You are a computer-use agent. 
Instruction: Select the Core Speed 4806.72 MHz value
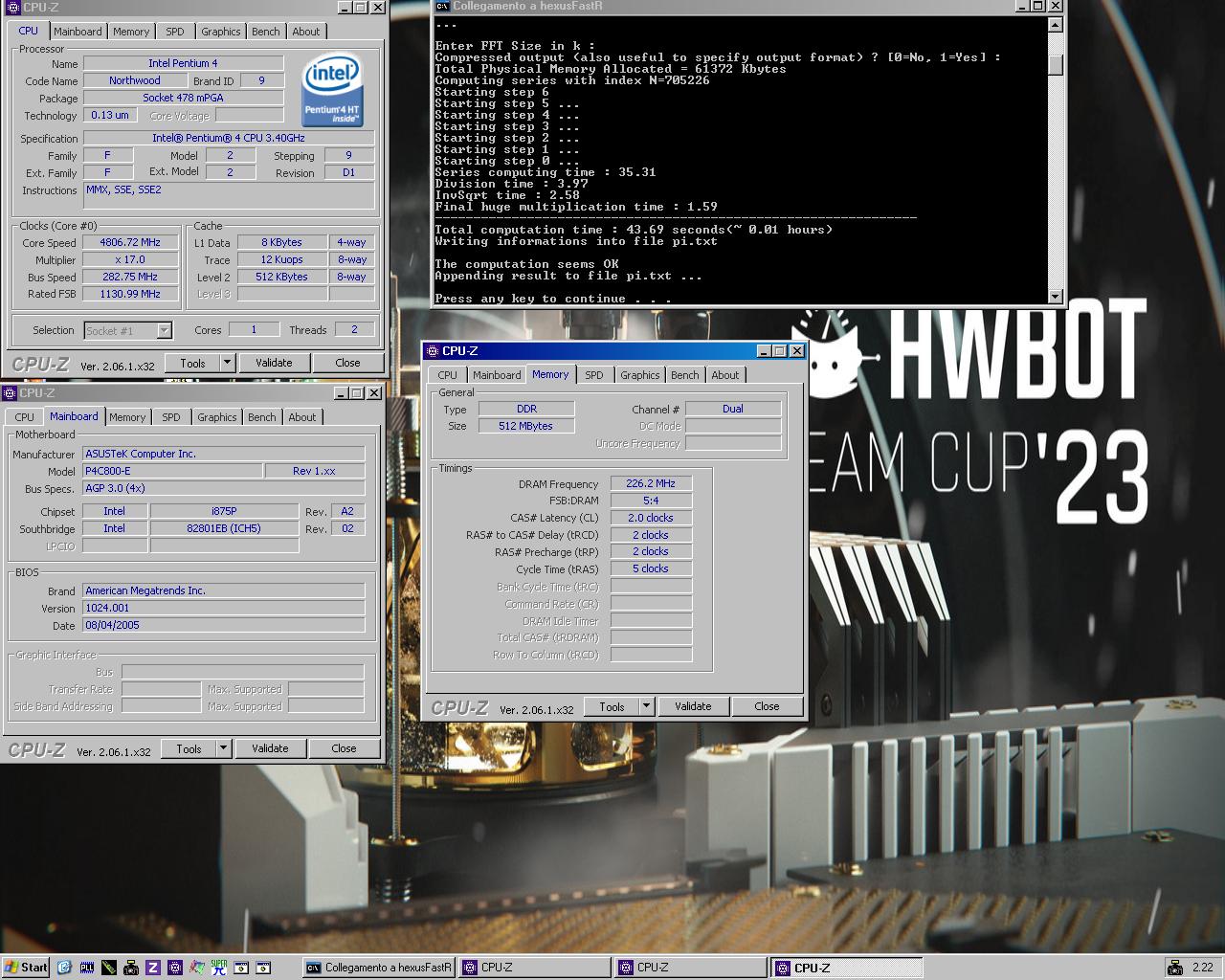(131, 243)
